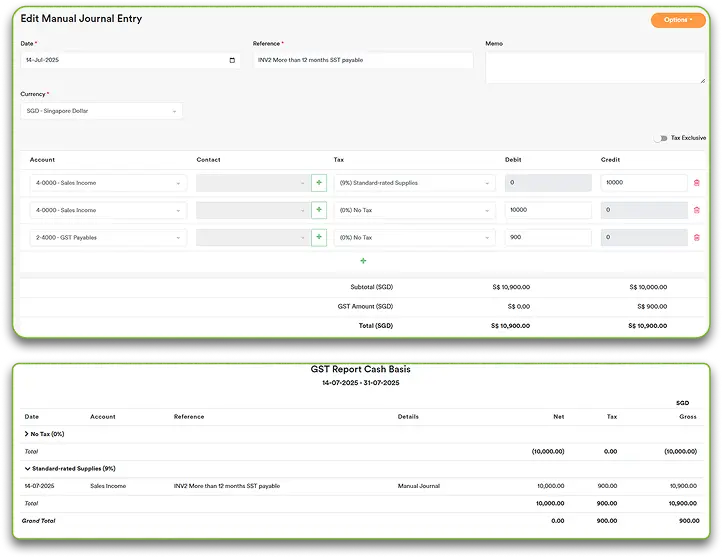Add contact on second row with plus icon
723x558 pixels.
pyautogui.click(x=319, y=210)
